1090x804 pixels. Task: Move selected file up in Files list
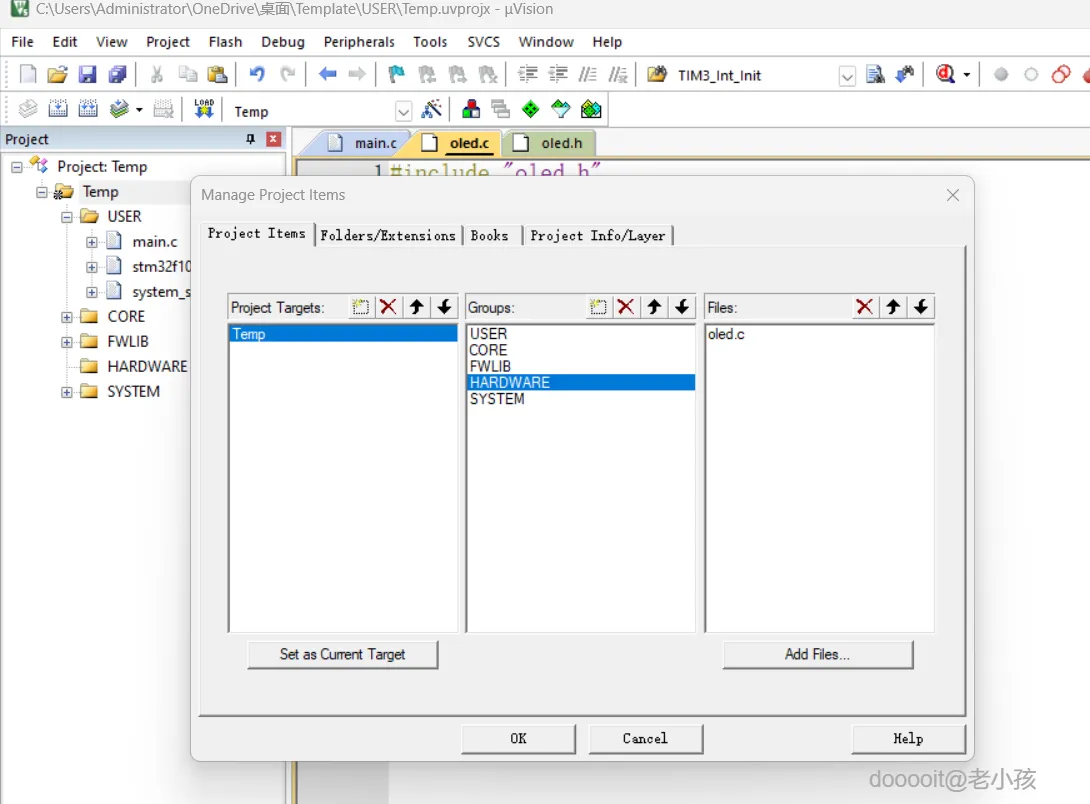tap(893, 307)
